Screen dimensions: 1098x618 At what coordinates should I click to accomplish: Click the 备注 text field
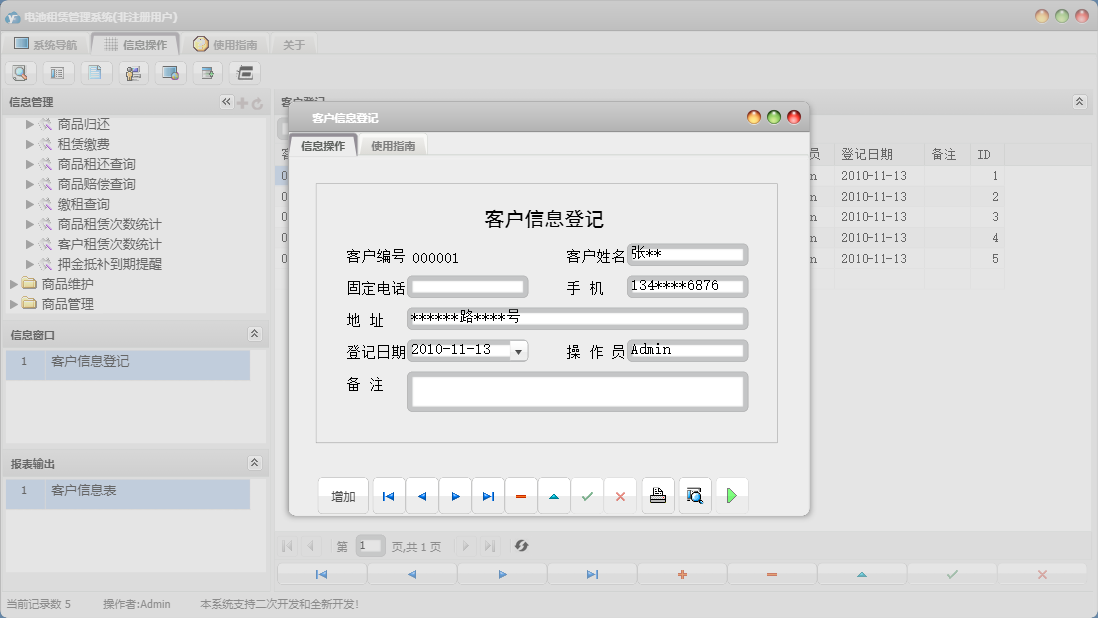(577, 392)
